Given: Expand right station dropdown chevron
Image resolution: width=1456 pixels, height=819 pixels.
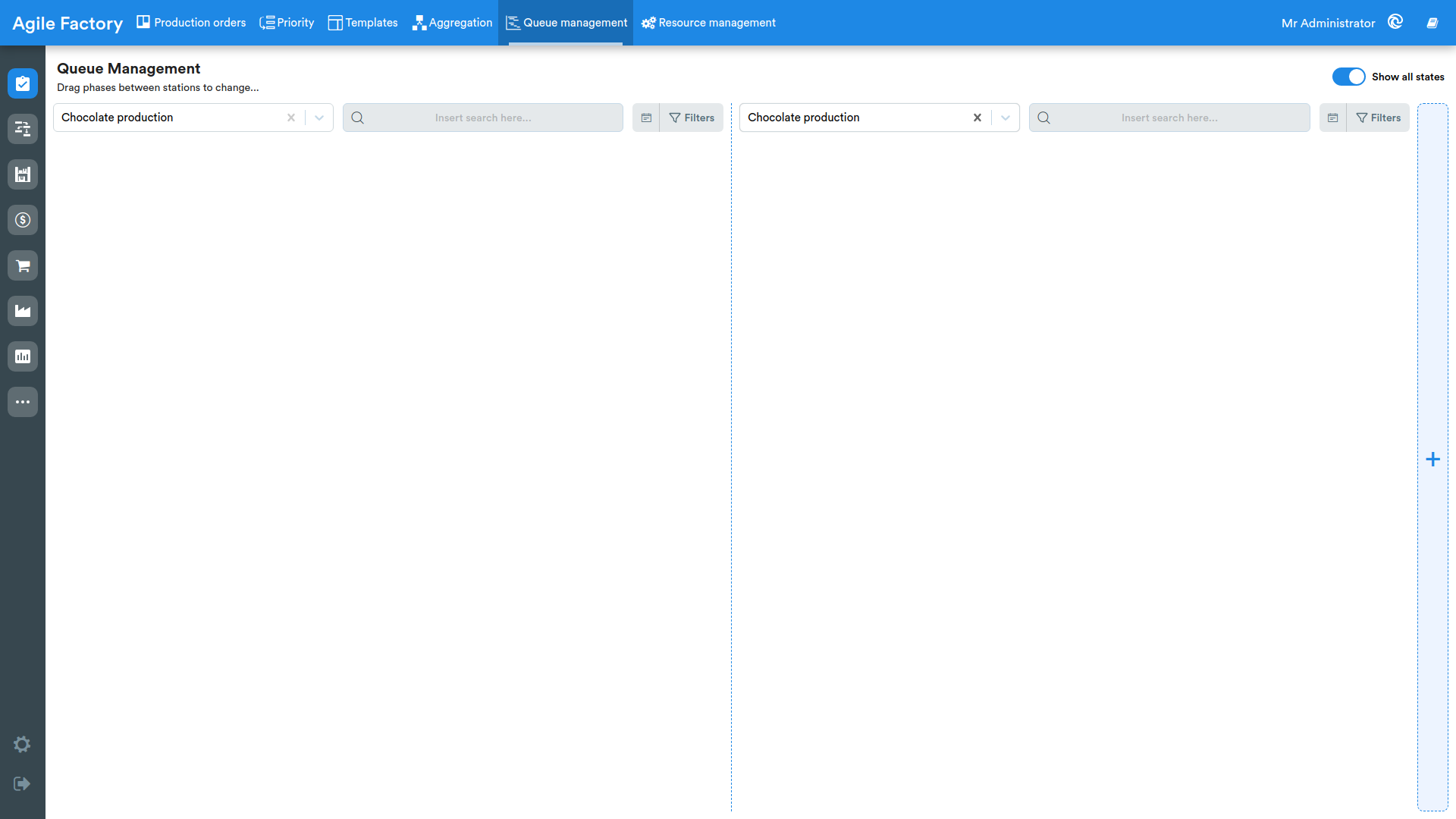Looking at the screenshot, I should tap(1006, 118).
